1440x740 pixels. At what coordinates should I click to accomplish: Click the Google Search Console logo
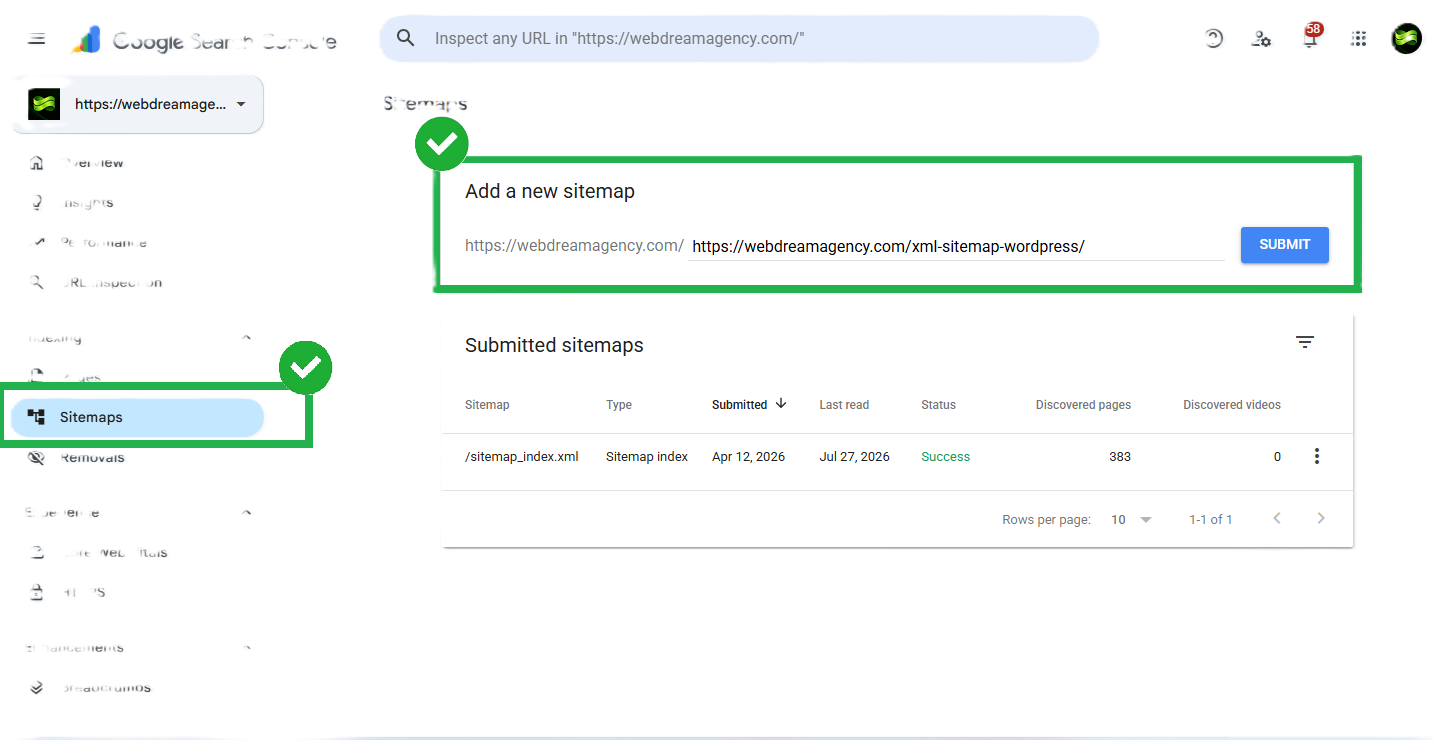(x=204, y=40)
